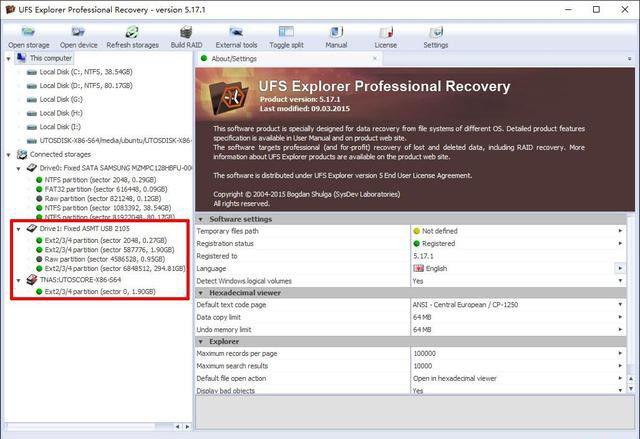The height and width of the screenshot is (439, 640).
Task: Open the License dialog icon
Action: coord(386,32)
